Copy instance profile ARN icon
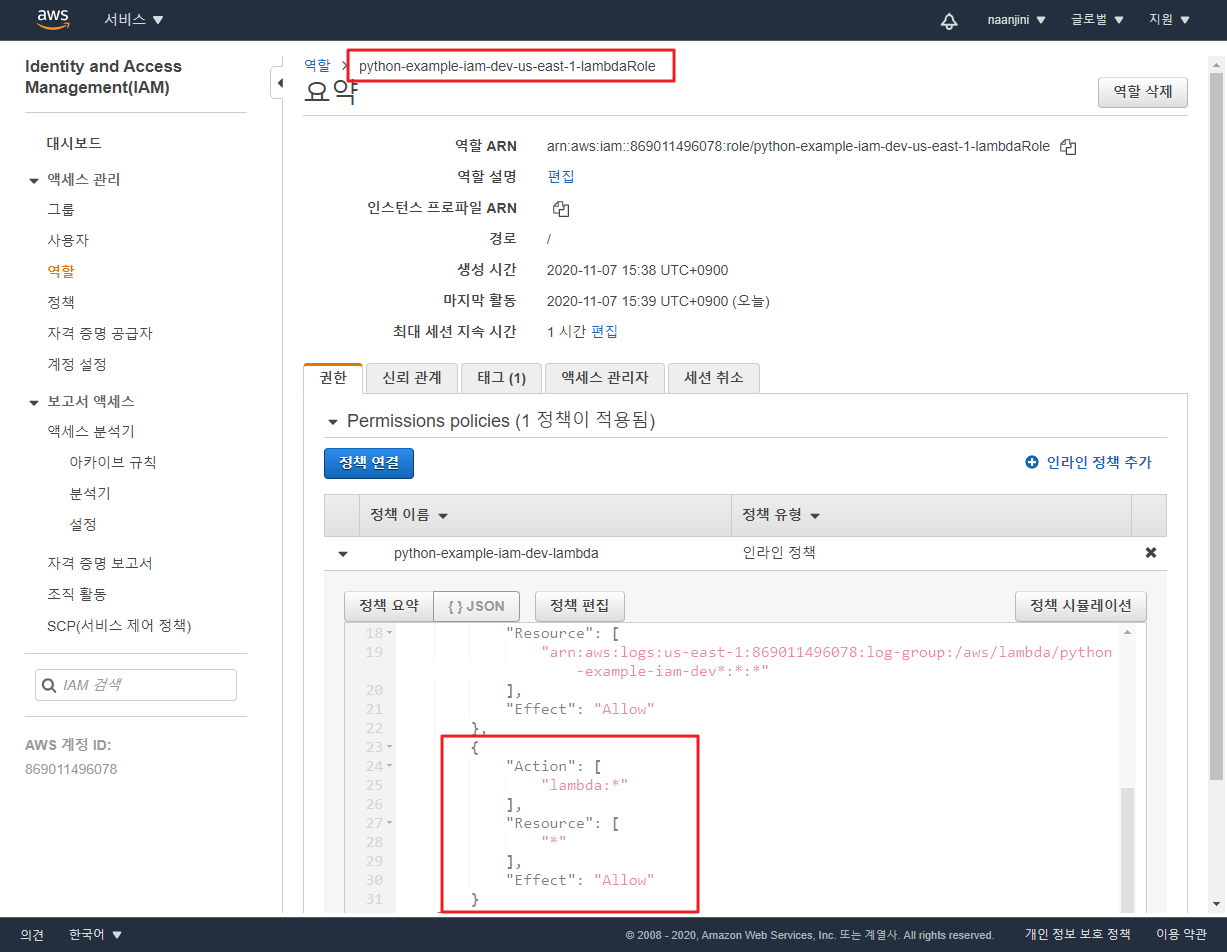 [x=561, y=209]
